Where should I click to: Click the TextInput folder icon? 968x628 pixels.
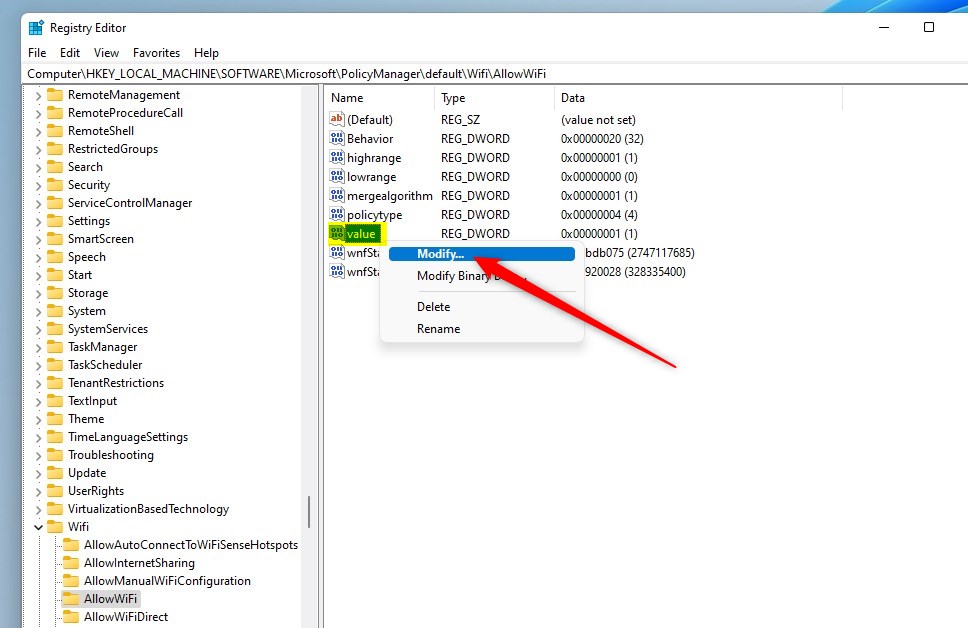(x=56, y=401)
